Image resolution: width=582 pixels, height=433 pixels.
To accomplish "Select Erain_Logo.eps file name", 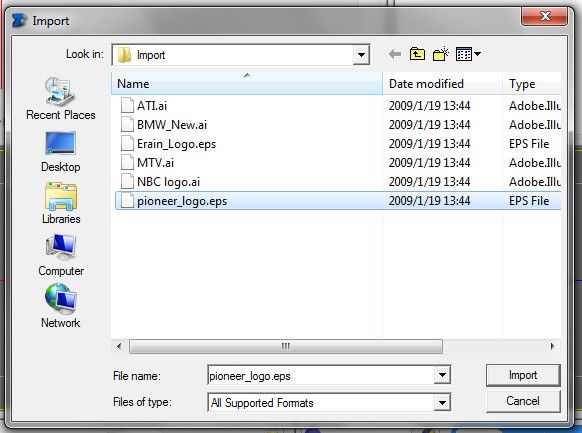I will (176, 144).
